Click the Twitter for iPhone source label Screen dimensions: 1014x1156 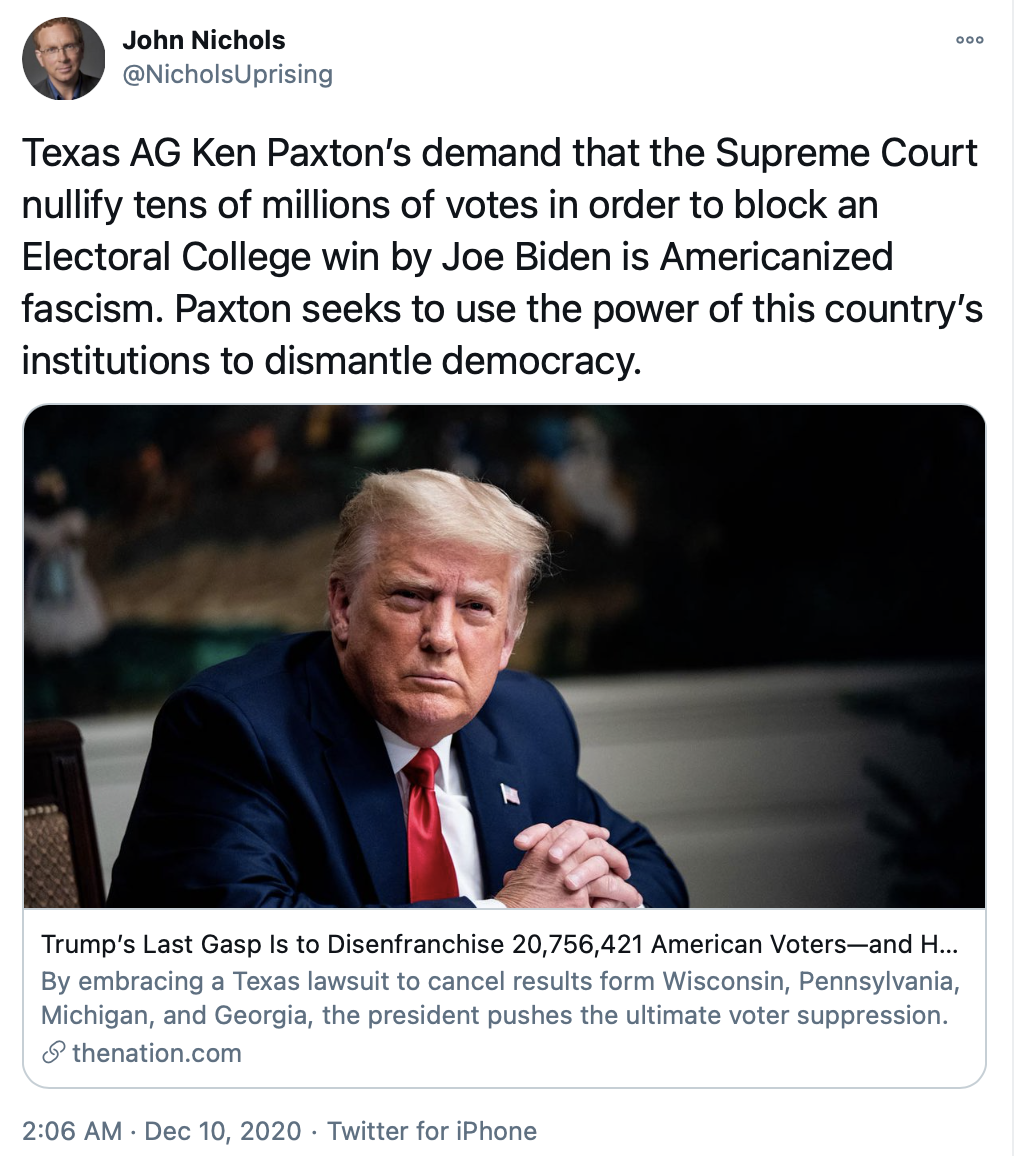pyautogui.click(x=432, y=1131)
